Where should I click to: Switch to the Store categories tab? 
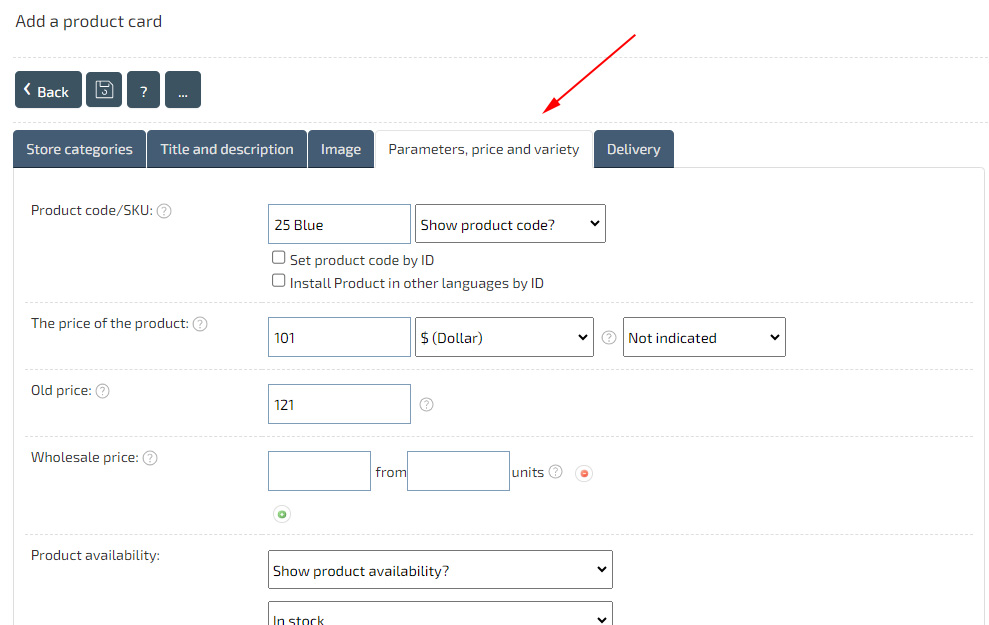coord(79,149)
